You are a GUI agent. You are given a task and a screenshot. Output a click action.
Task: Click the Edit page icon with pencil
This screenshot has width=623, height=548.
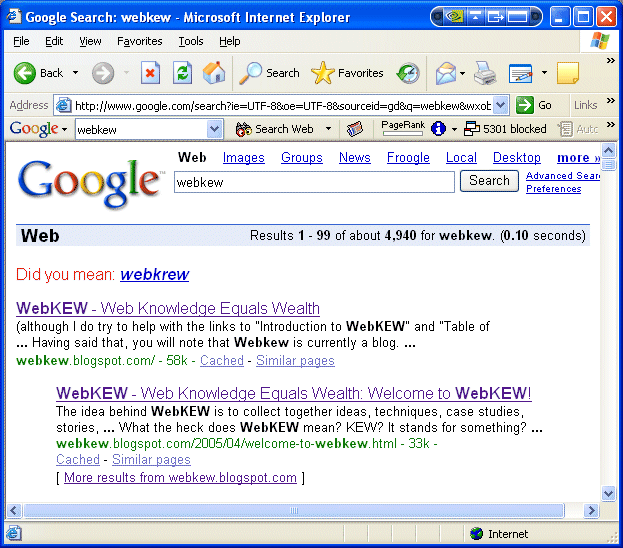(x=520, y=73)
